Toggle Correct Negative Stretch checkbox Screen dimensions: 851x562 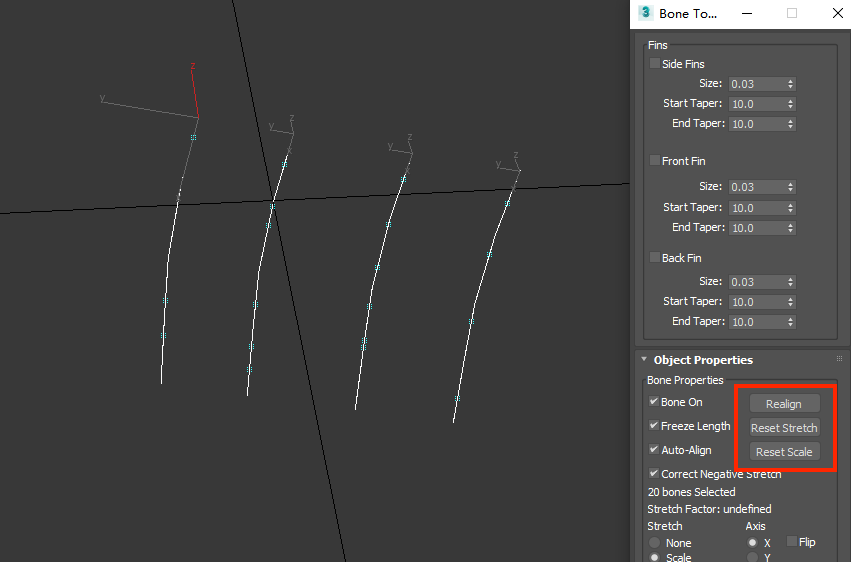pos(653,474)
